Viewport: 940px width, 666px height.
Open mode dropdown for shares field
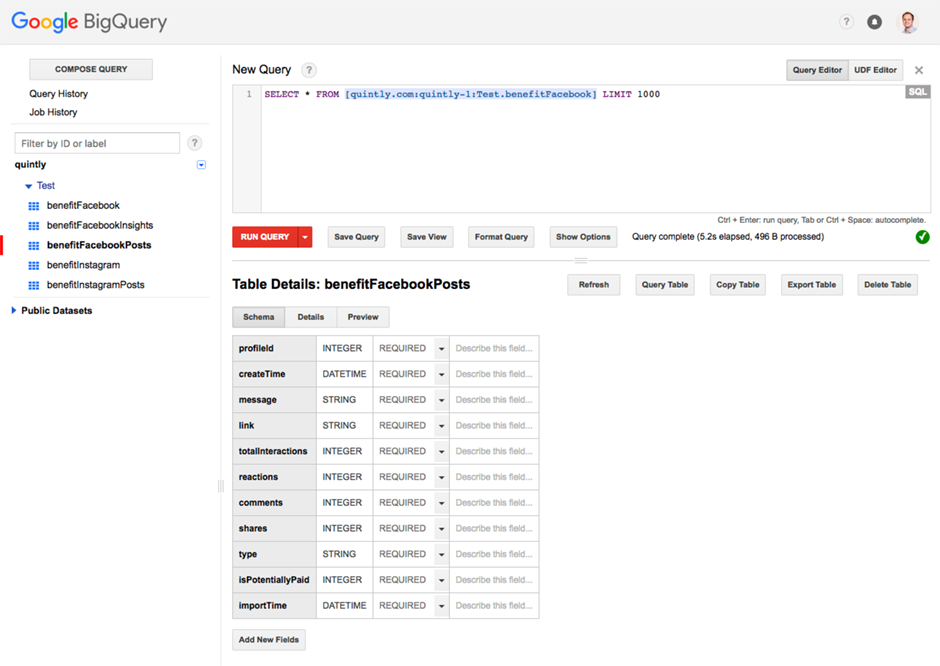[x=441, y=529]
